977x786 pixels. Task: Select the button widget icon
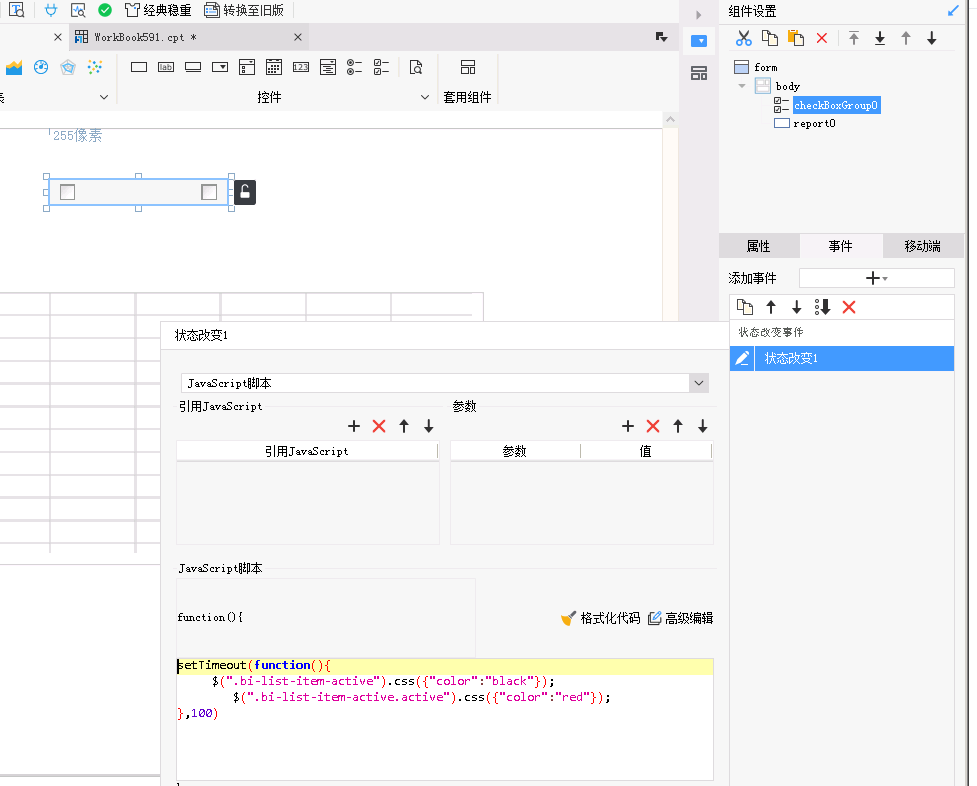pyautogui.click(x=193, y=67)
